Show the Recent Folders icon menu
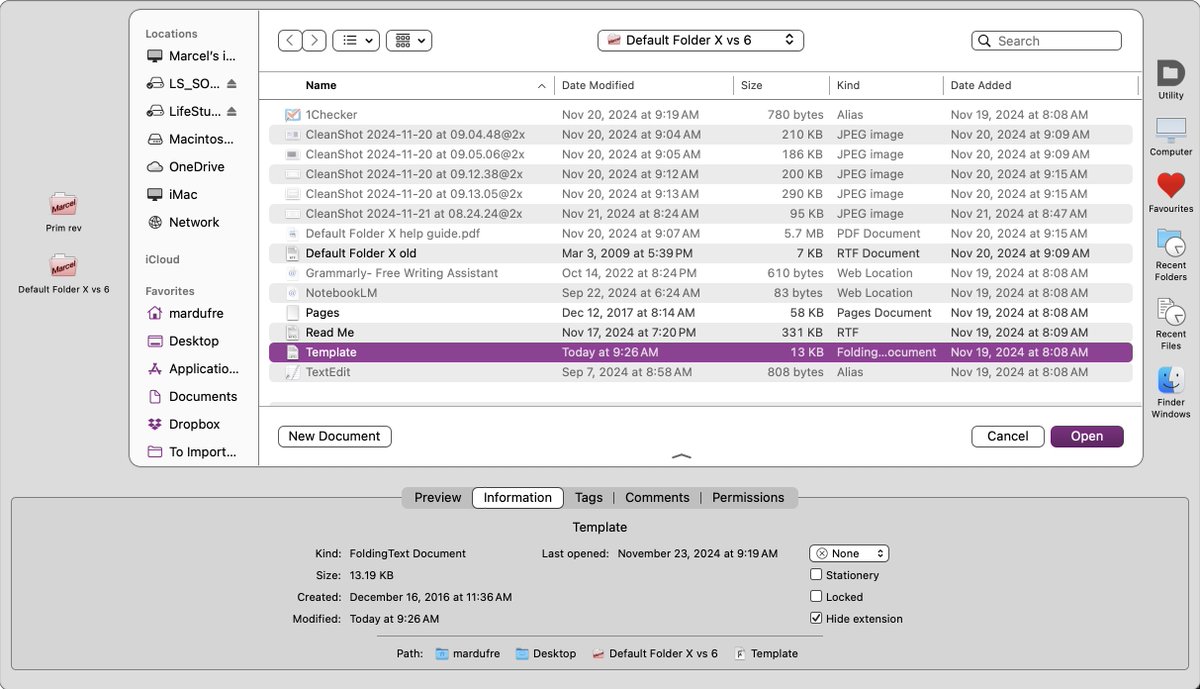1200x689 pixels. pyautogui.click(x=1170, y=243)
